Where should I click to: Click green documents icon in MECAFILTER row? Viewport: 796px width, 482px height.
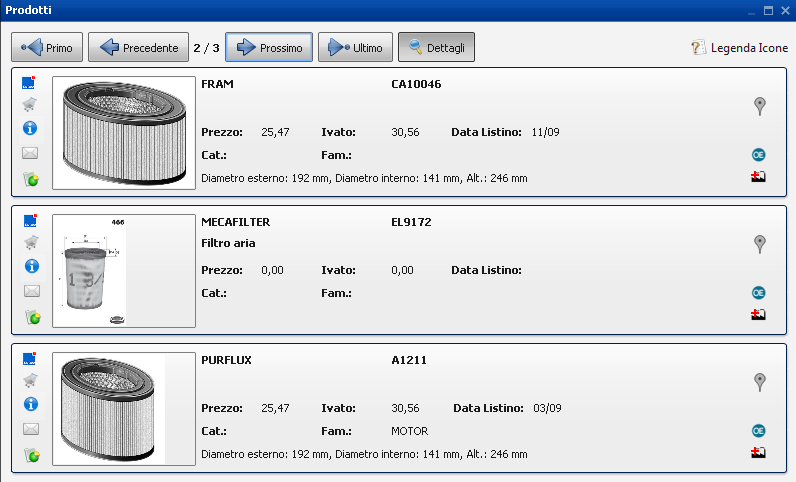[x=33, y=317]
